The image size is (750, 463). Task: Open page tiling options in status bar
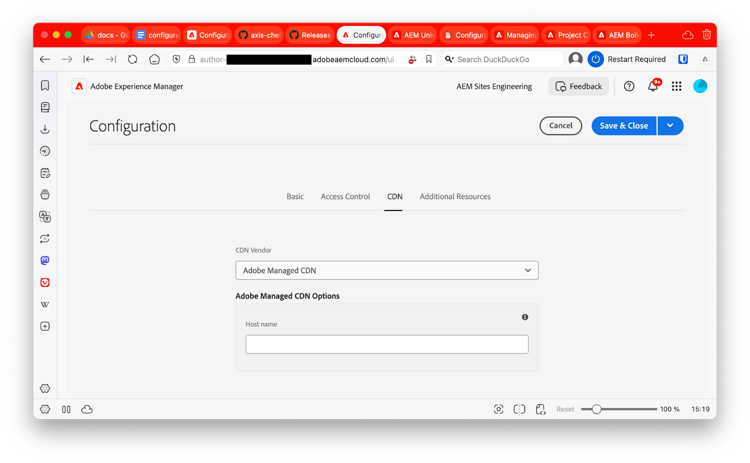pyautogui.click(x=519, y=409)
